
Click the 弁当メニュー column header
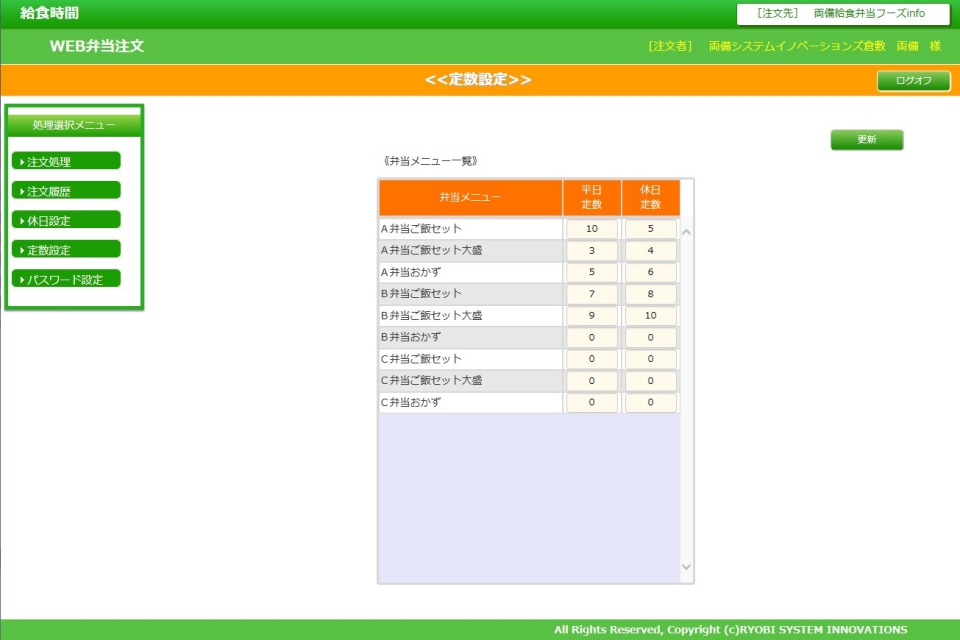pyautogui.click(x=470, y=197)
